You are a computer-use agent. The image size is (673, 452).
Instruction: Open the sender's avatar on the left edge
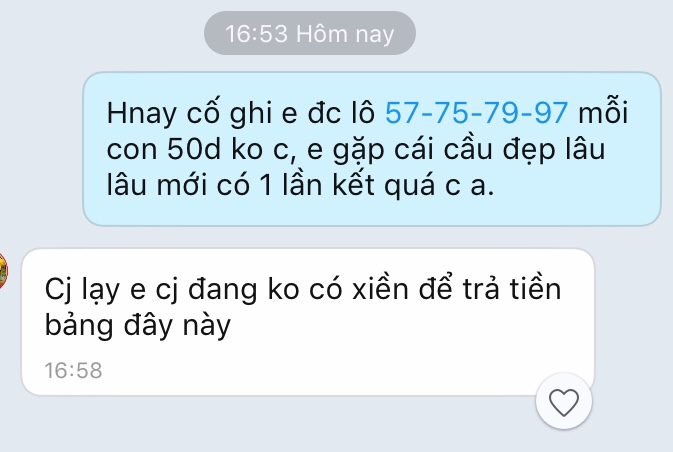[3, 271]
